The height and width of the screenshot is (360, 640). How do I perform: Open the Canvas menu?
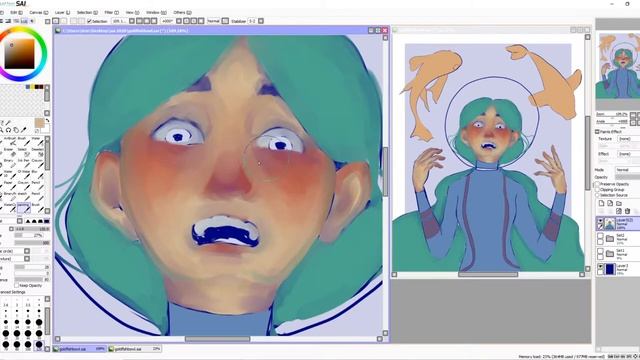pyautogui.click(x=39, y=12)
